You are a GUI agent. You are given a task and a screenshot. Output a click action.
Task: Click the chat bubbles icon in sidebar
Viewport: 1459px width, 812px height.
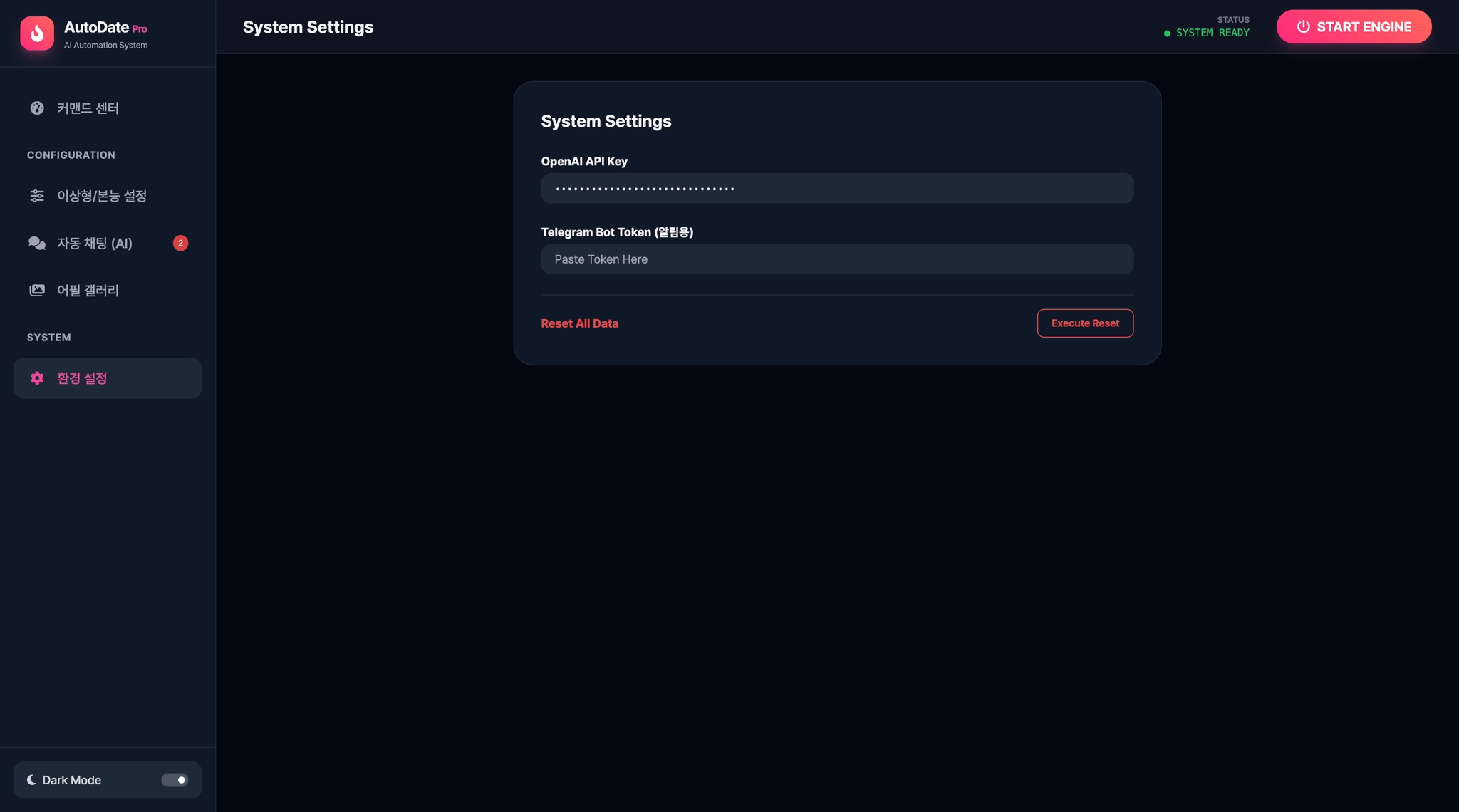coord(37,243)
